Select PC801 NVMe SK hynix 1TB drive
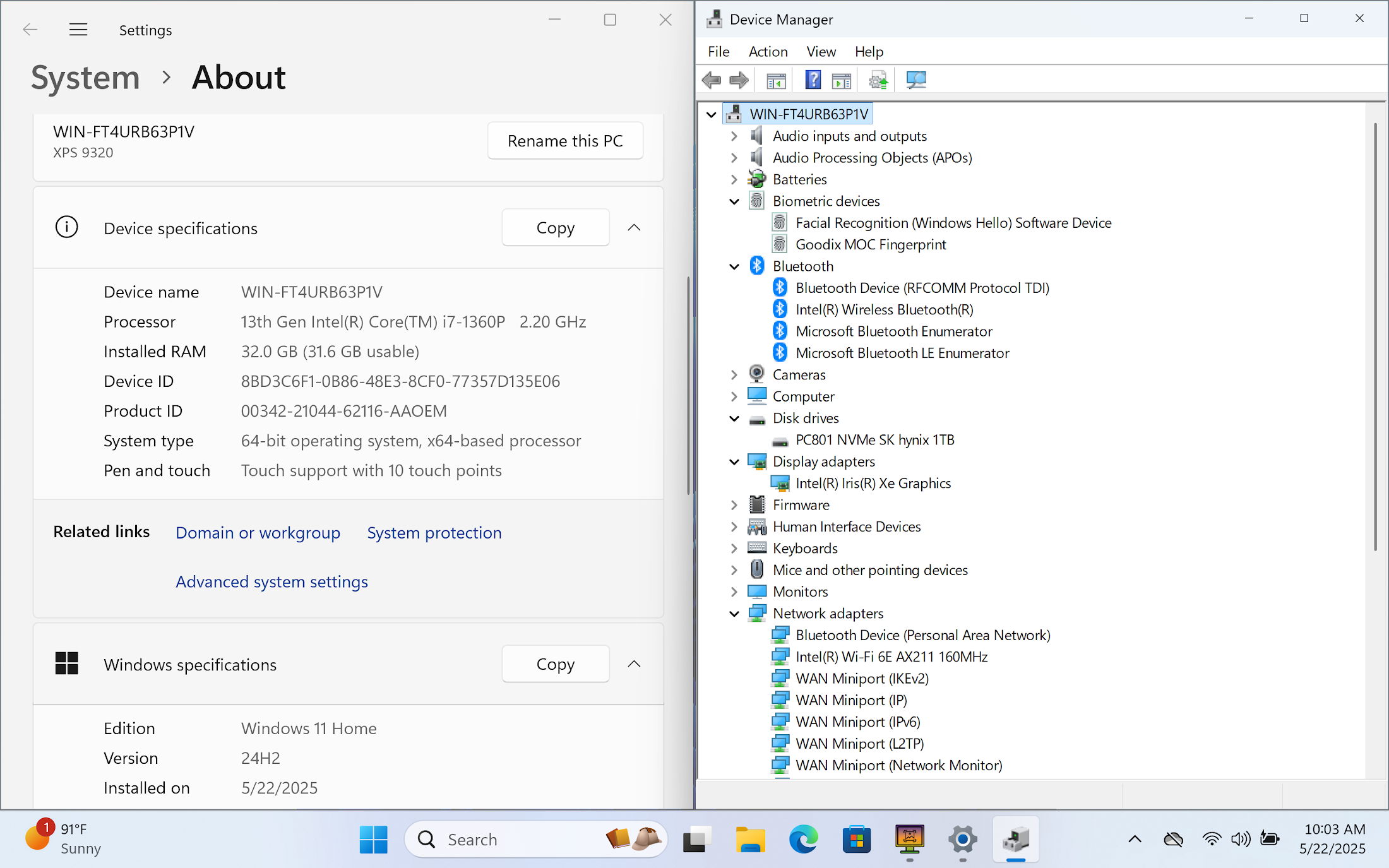Screen dimensions: 1389x868 (x=874, y=440)
